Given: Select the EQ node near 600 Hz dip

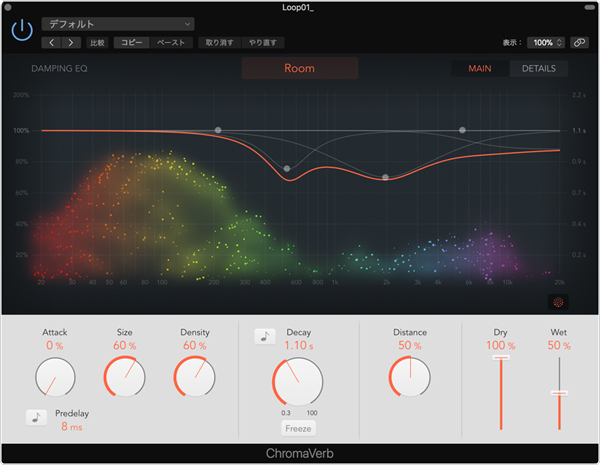Looking at the screenshot, I should 287,168.
